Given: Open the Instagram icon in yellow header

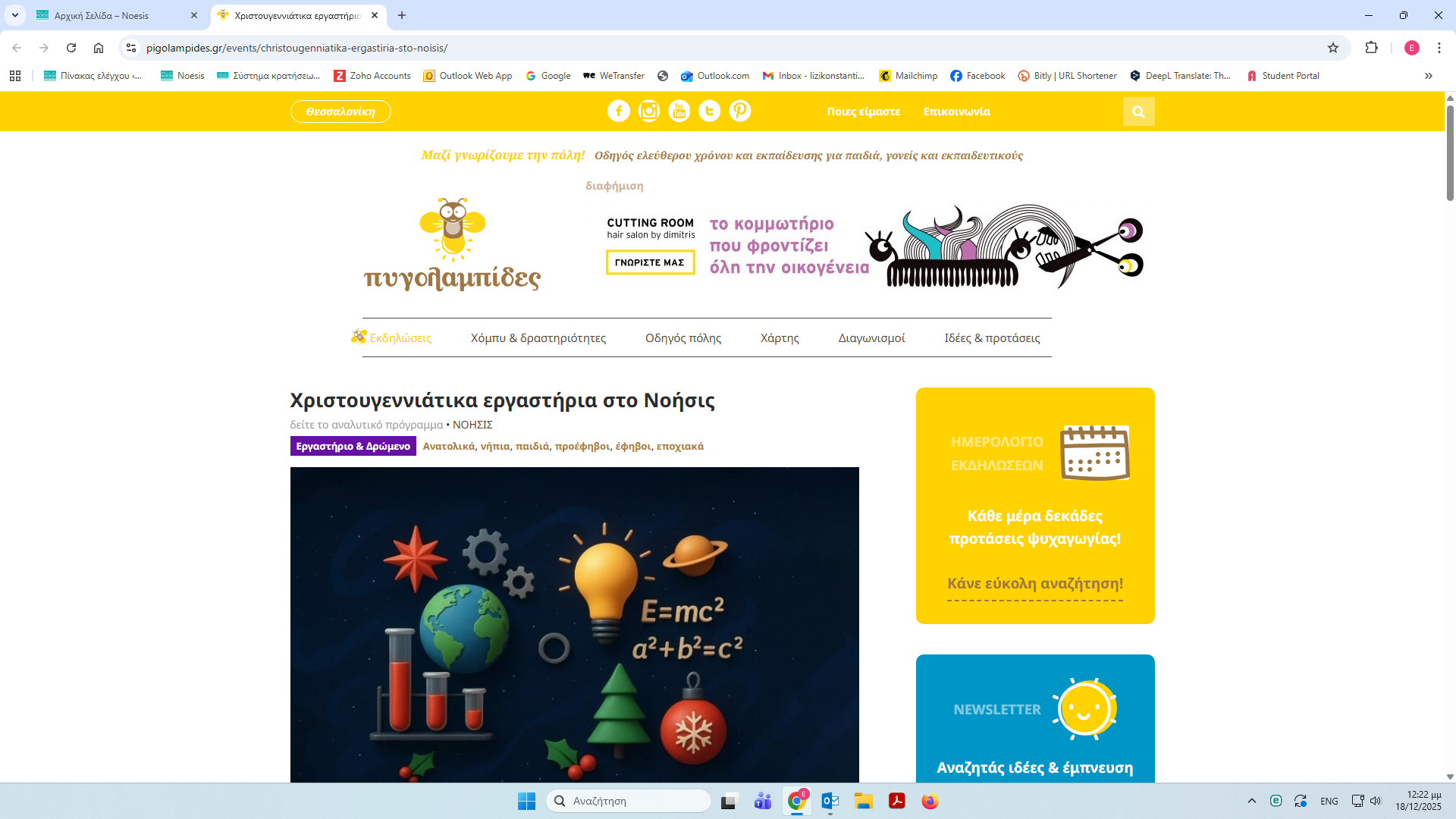Looking at the screenshot, I should pos(649,111).
